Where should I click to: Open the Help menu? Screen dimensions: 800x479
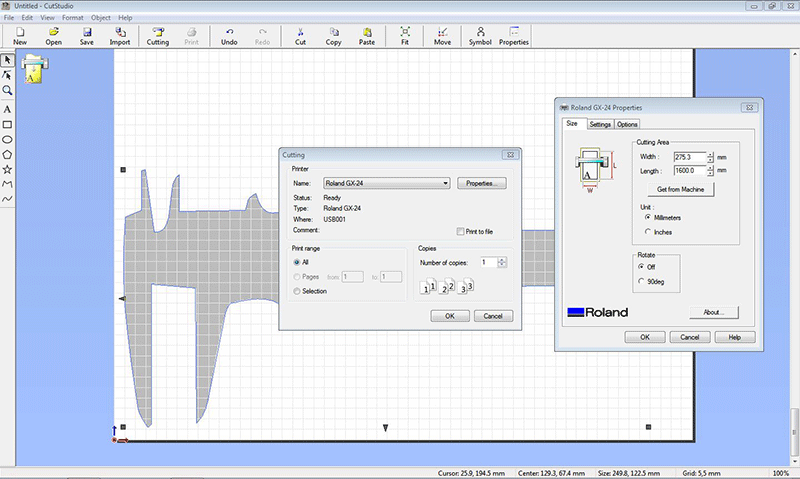coord(125,17)
